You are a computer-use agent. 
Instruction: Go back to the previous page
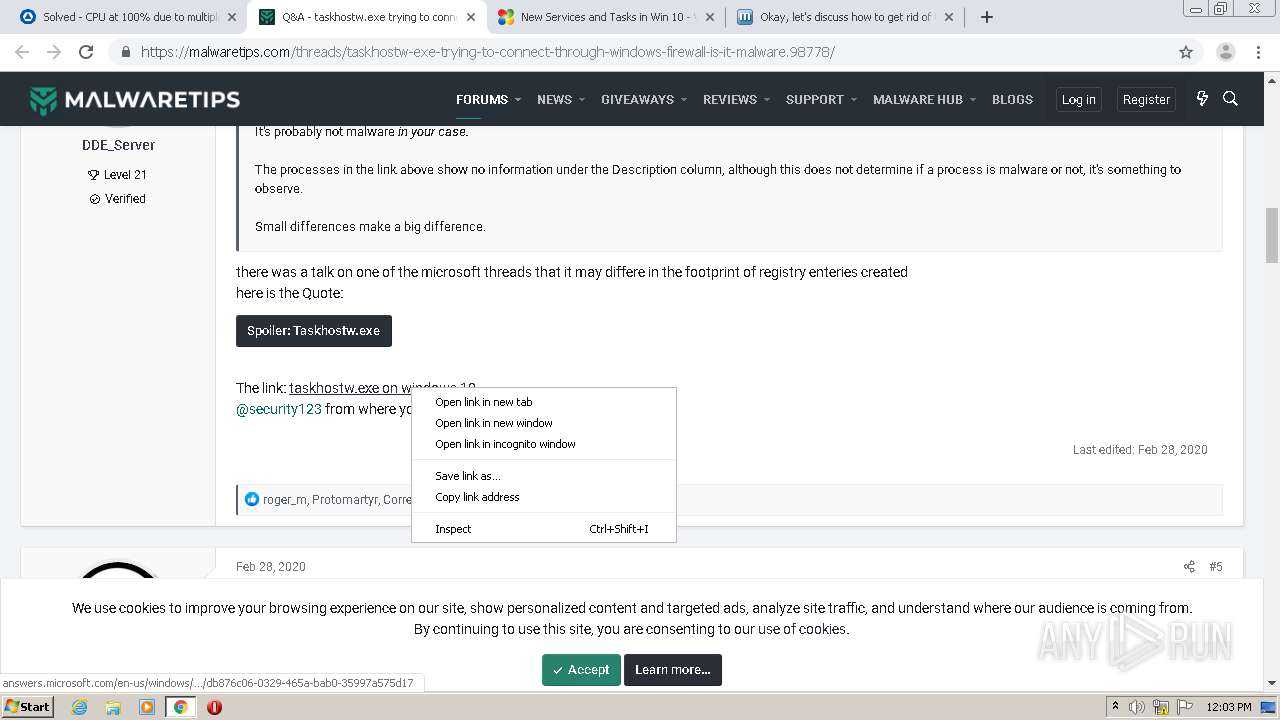point(22,52)
